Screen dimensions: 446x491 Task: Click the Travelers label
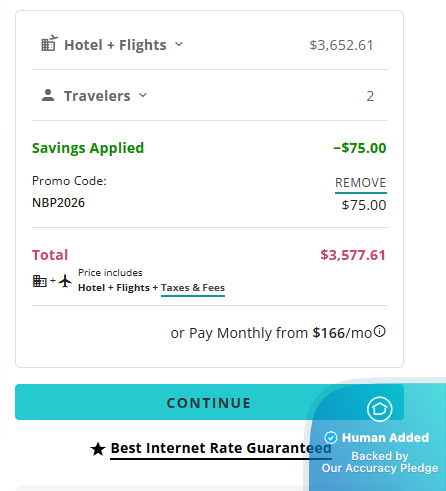97,96
